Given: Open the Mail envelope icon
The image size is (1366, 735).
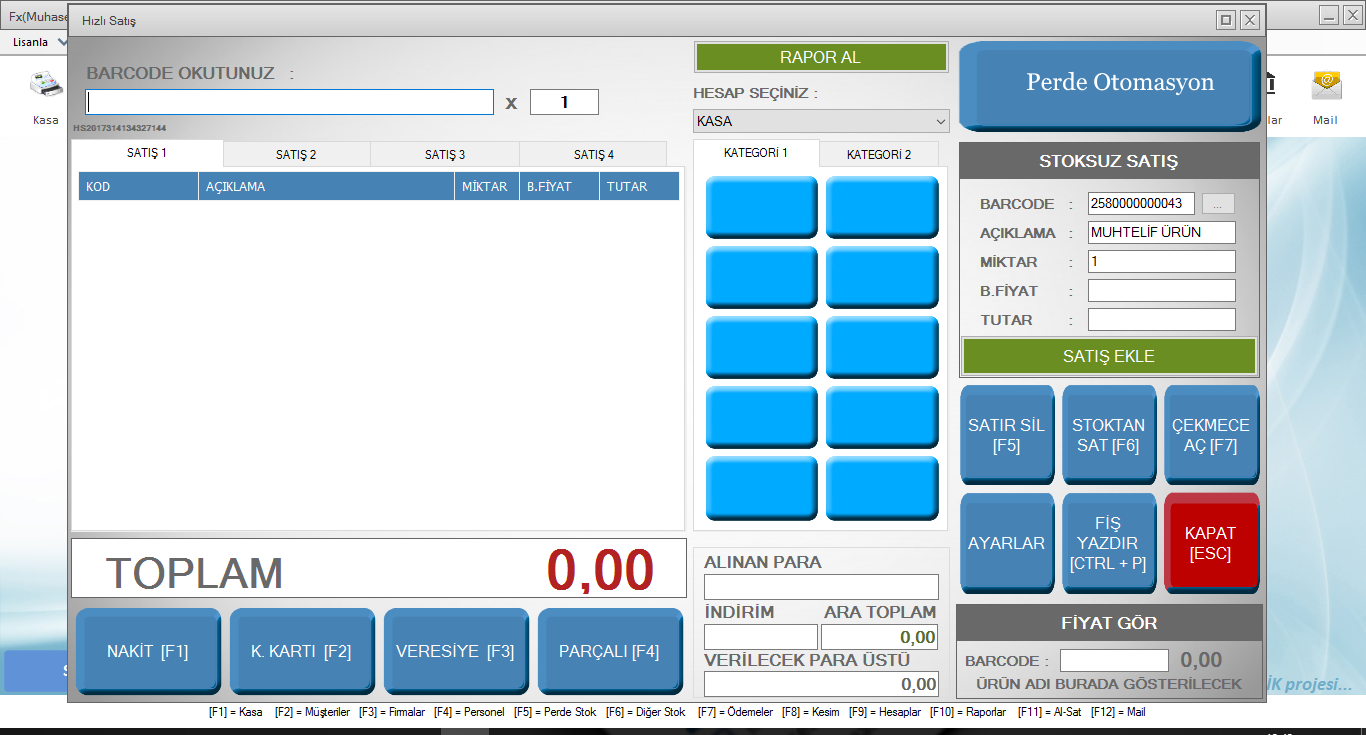Looking at the screenshot, I should click(x=1325, y=87).
